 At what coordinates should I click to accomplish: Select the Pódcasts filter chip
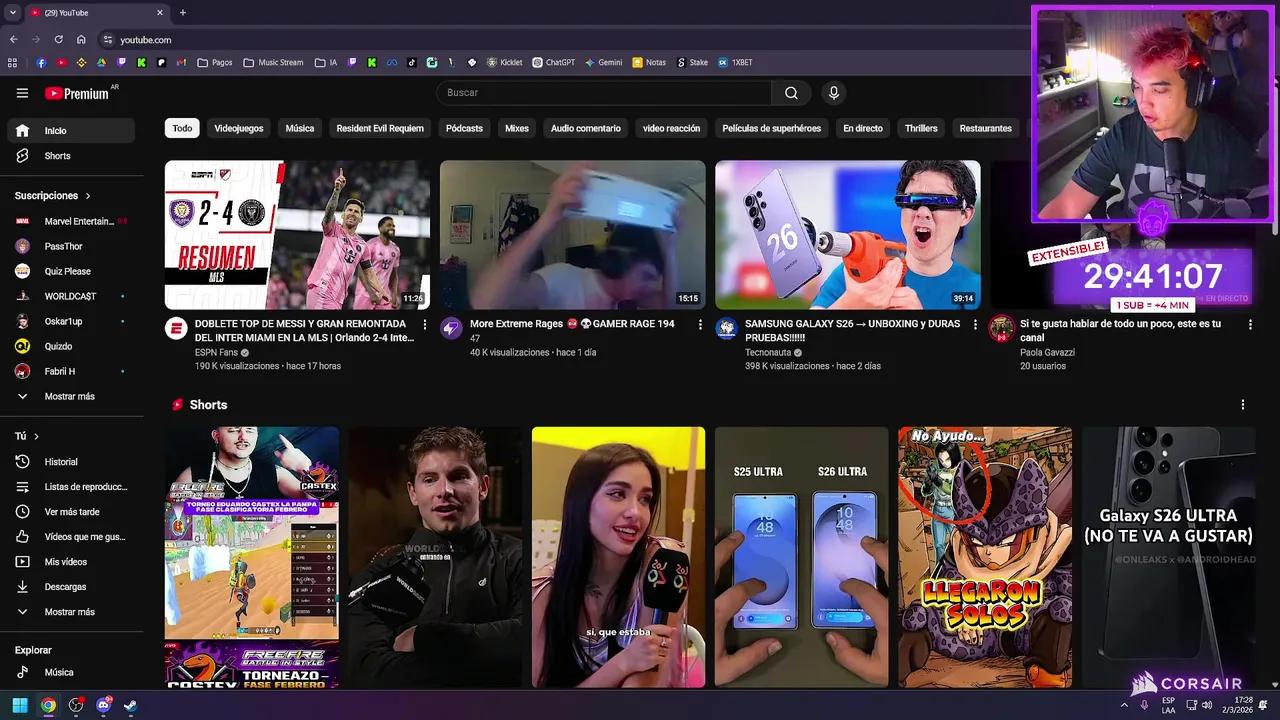pyautogui.click(x=464, y=128)
